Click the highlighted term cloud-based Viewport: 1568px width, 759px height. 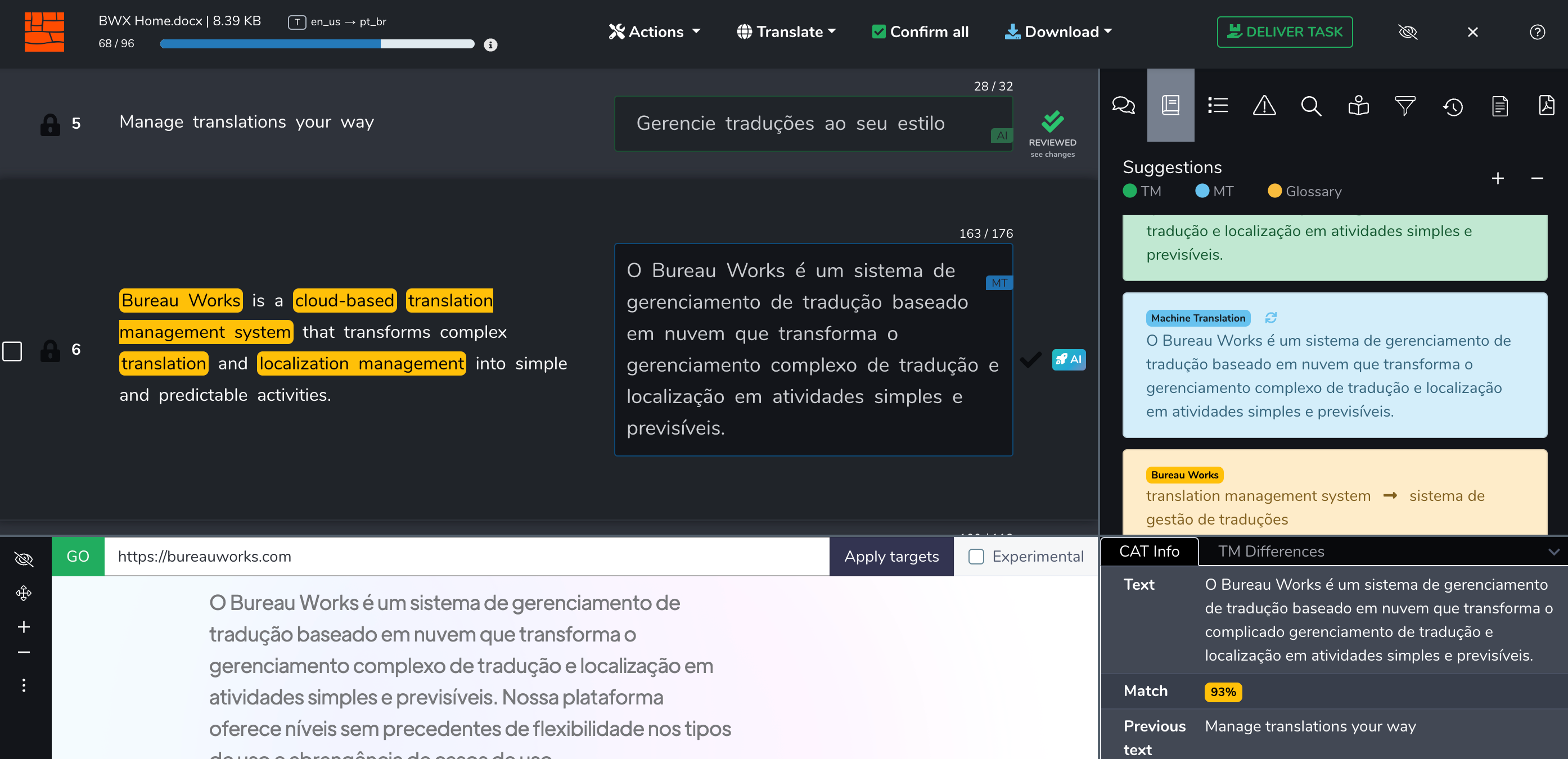345,300
